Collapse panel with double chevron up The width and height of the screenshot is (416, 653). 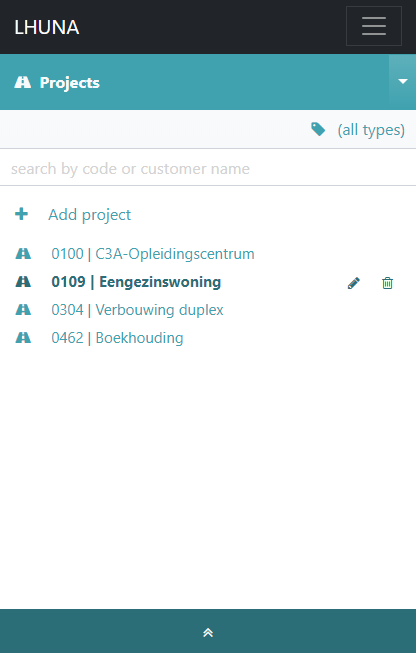click(x=208, y=633)
